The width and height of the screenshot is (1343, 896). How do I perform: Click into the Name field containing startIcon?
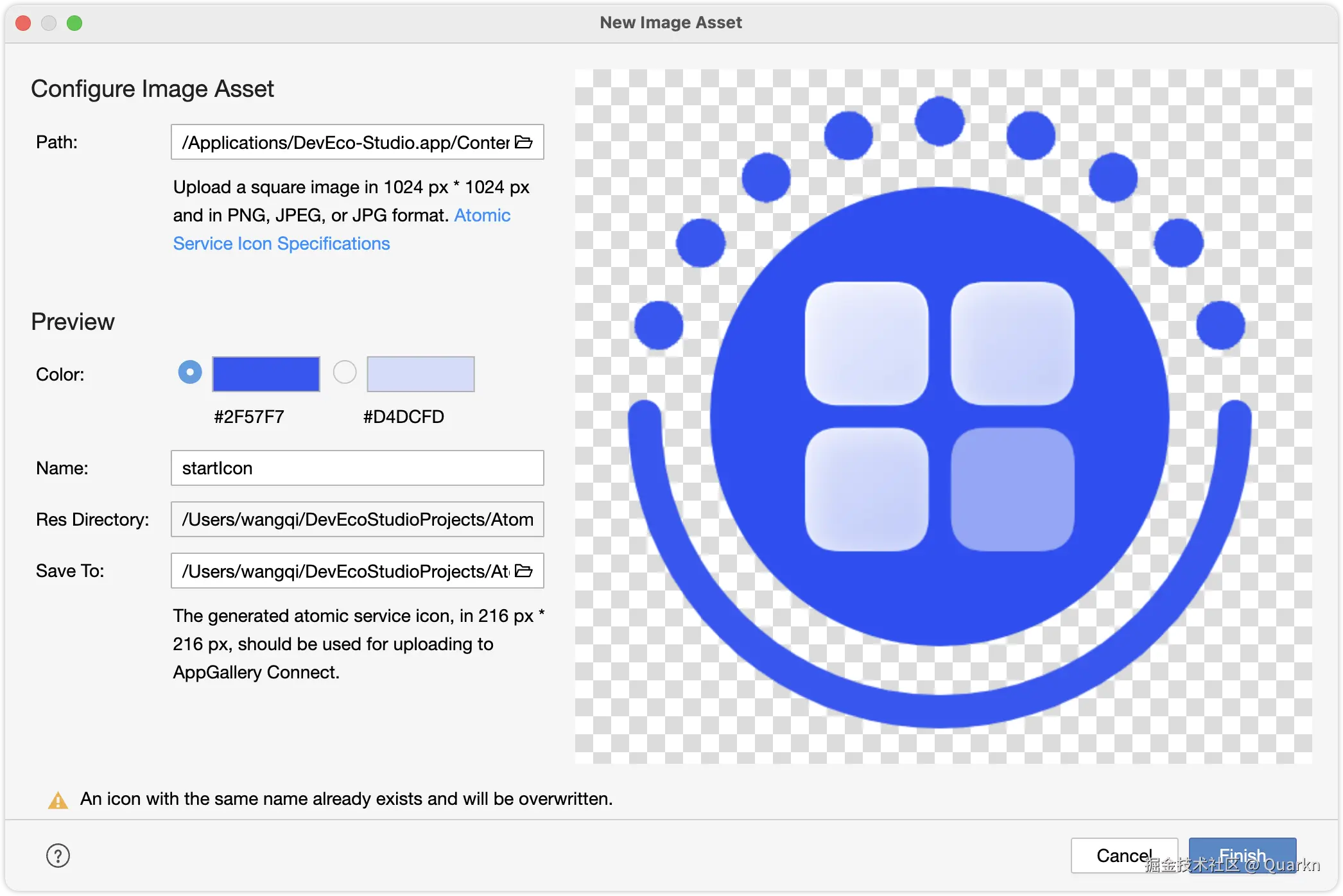tap(356, 468)
